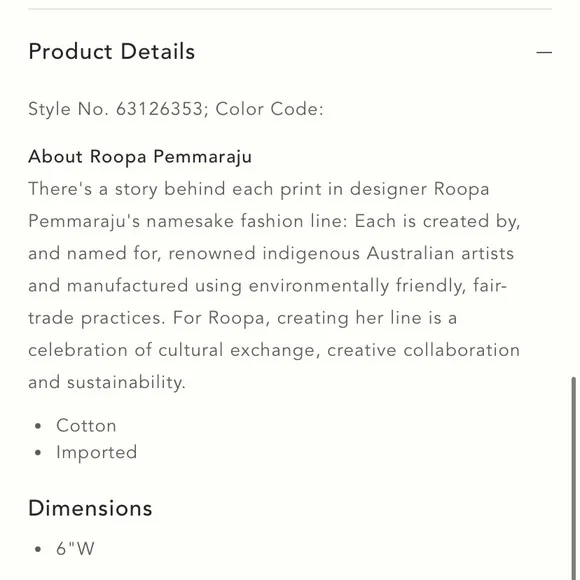This screenshot has height=580, width=580.
Task: Click the Product Details section heading
Action: coord(112,51)
